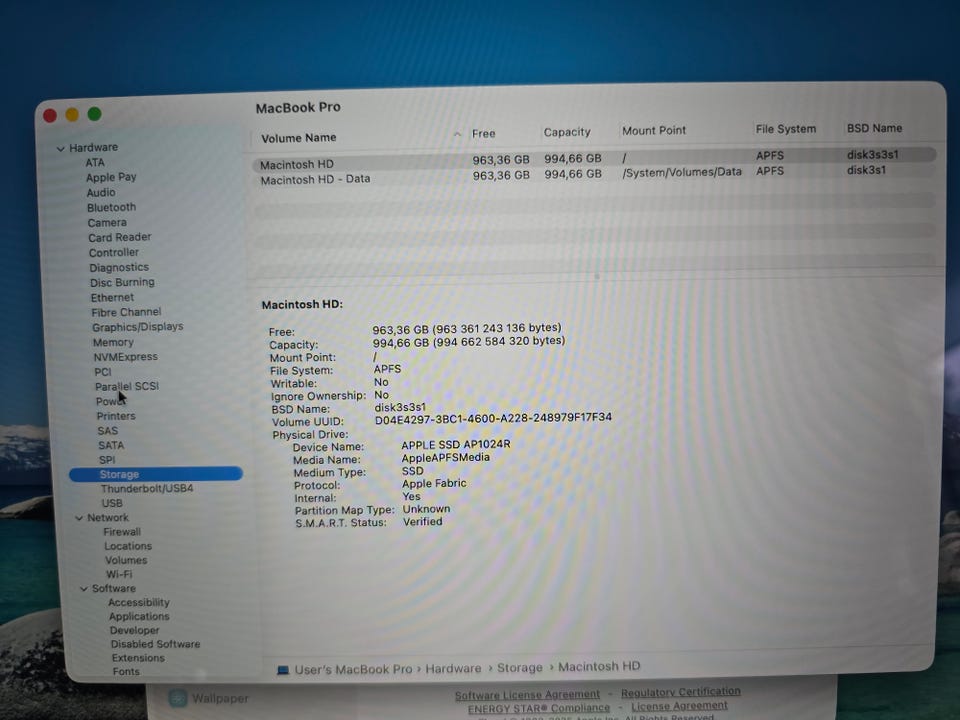Toggle the sort direction arrow in header
The width and height of the screenshot is (960, 720).
coord(457,134)
